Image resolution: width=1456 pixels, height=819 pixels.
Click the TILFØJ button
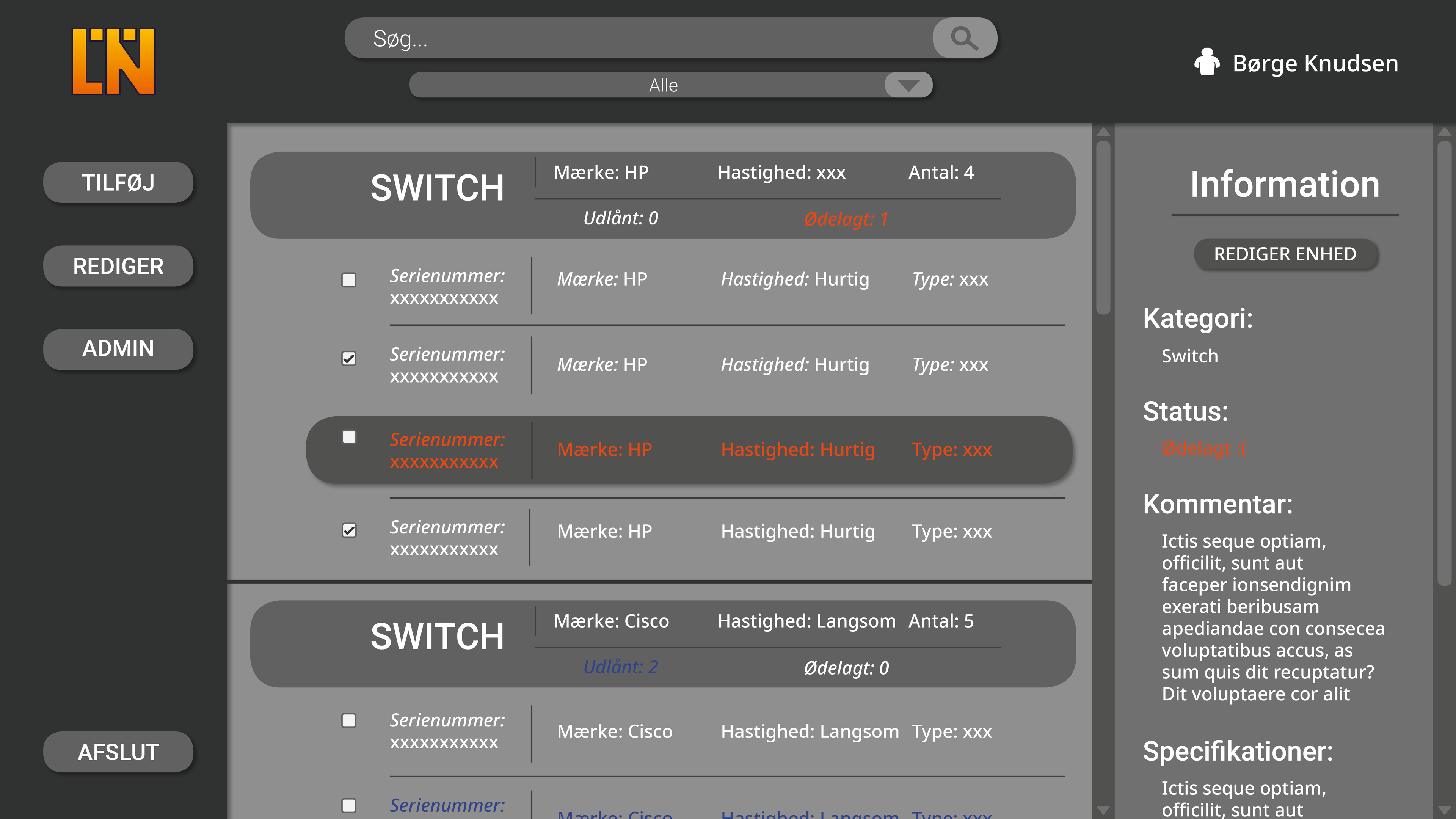118,182
